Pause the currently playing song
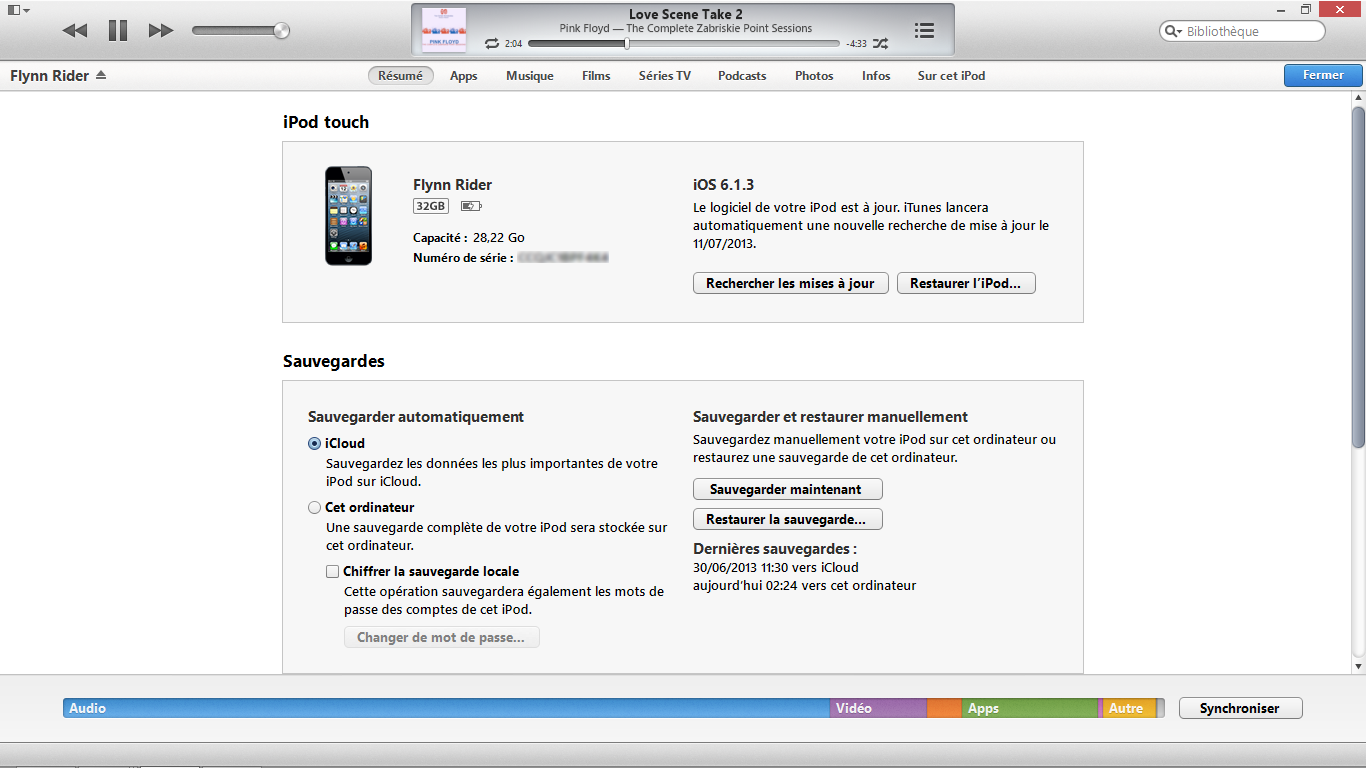The image size is (1366, 768). pyautogui.click(x=118, y=31)
